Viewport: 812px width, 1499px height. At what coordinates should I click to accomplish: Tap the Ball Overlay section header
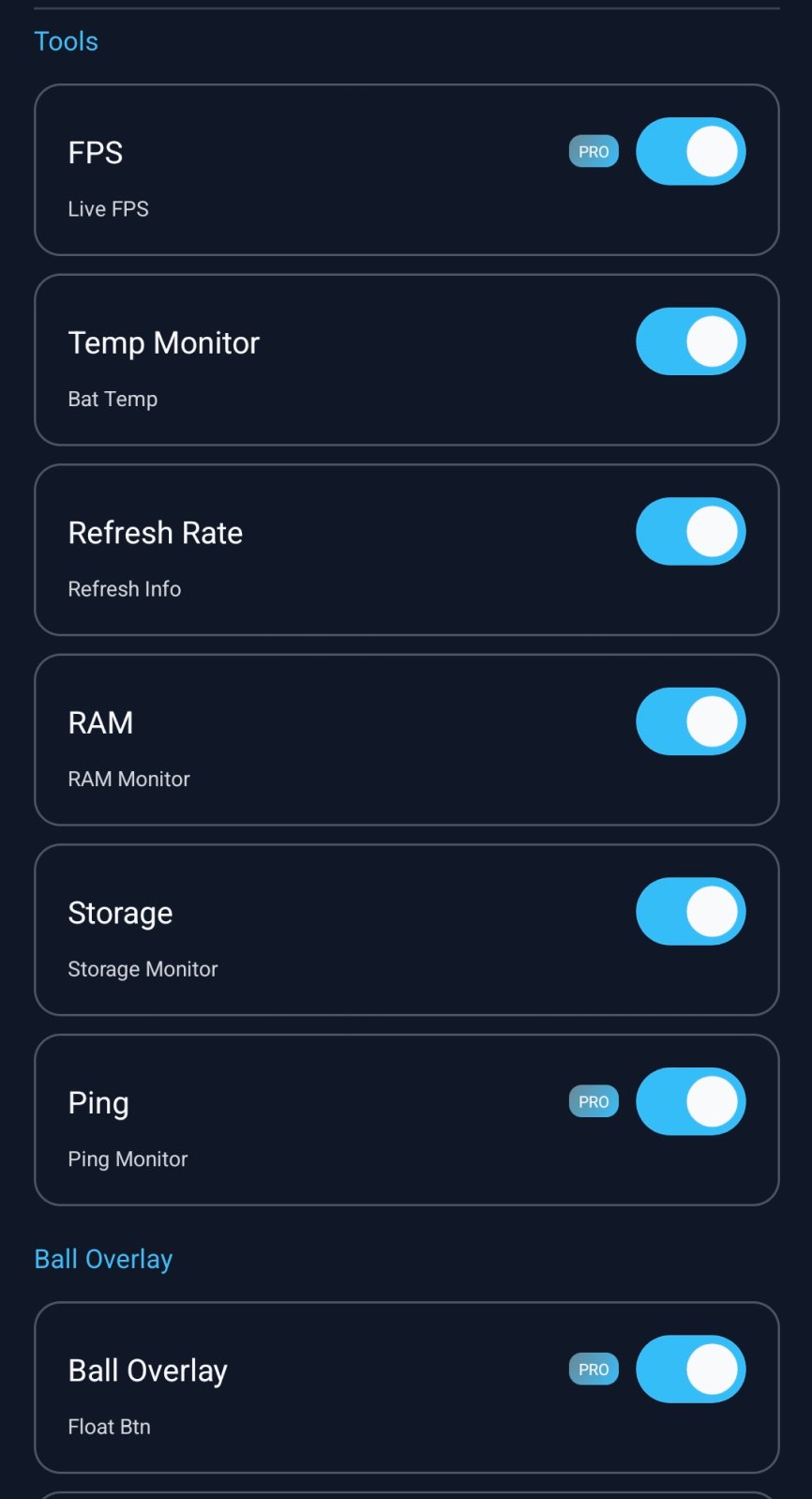[103, 1258]
